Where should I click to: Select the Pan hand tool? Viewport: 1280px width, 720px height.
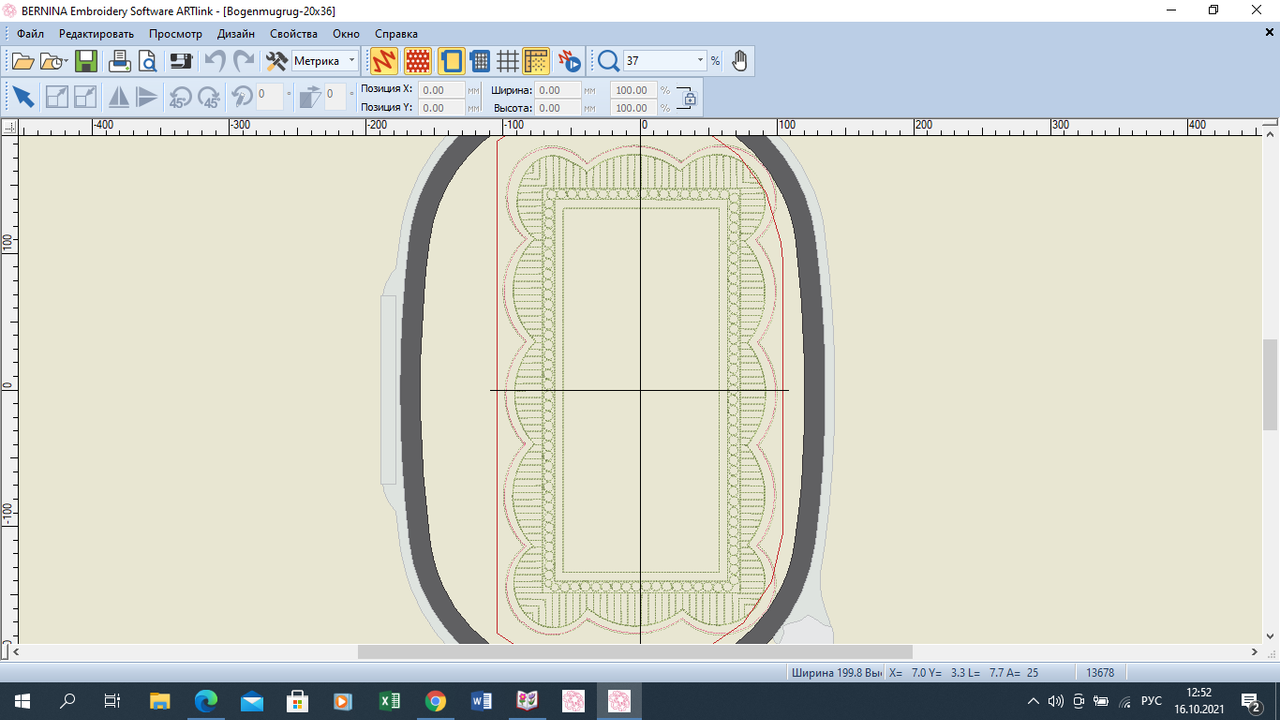(739, 61)
